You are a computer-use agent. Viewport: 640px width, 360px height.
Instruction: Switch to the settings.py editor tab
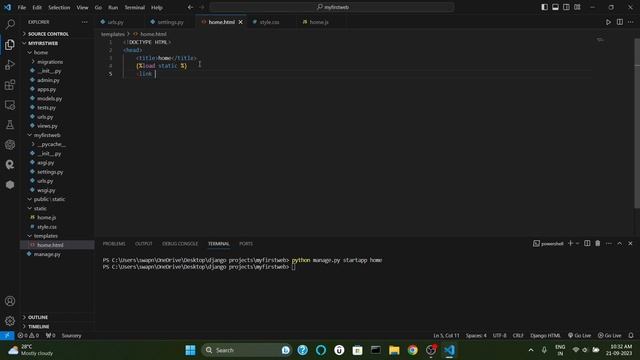(170, 22)
